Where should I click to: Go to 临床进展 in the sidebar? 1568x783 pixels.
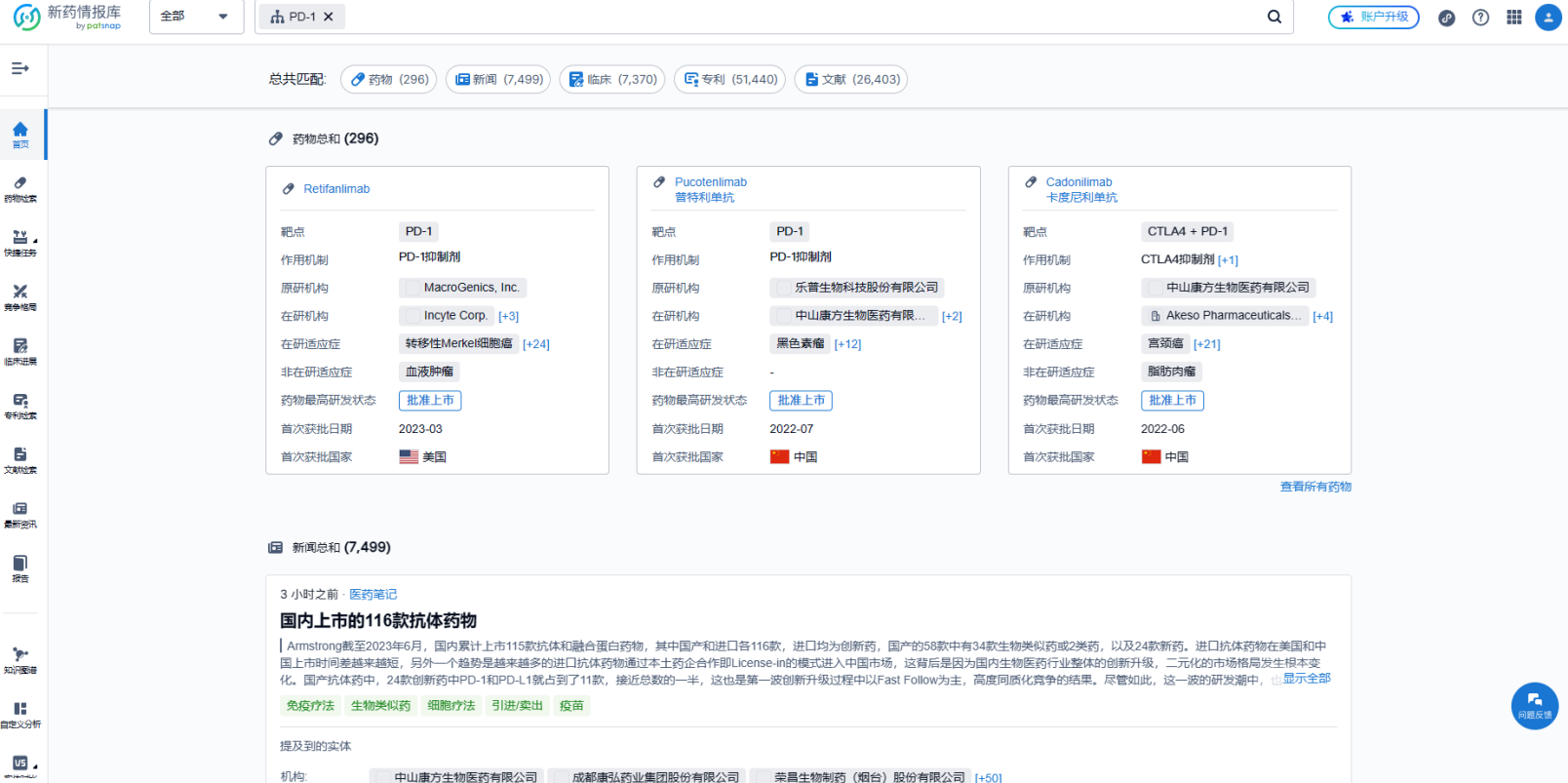click(x=20, y=352)
